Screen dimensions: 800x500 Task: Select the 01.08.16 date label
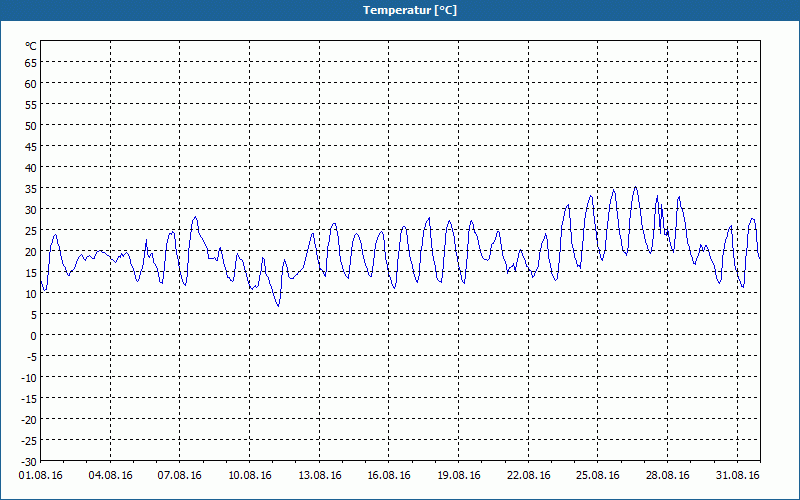pos(41,476)
